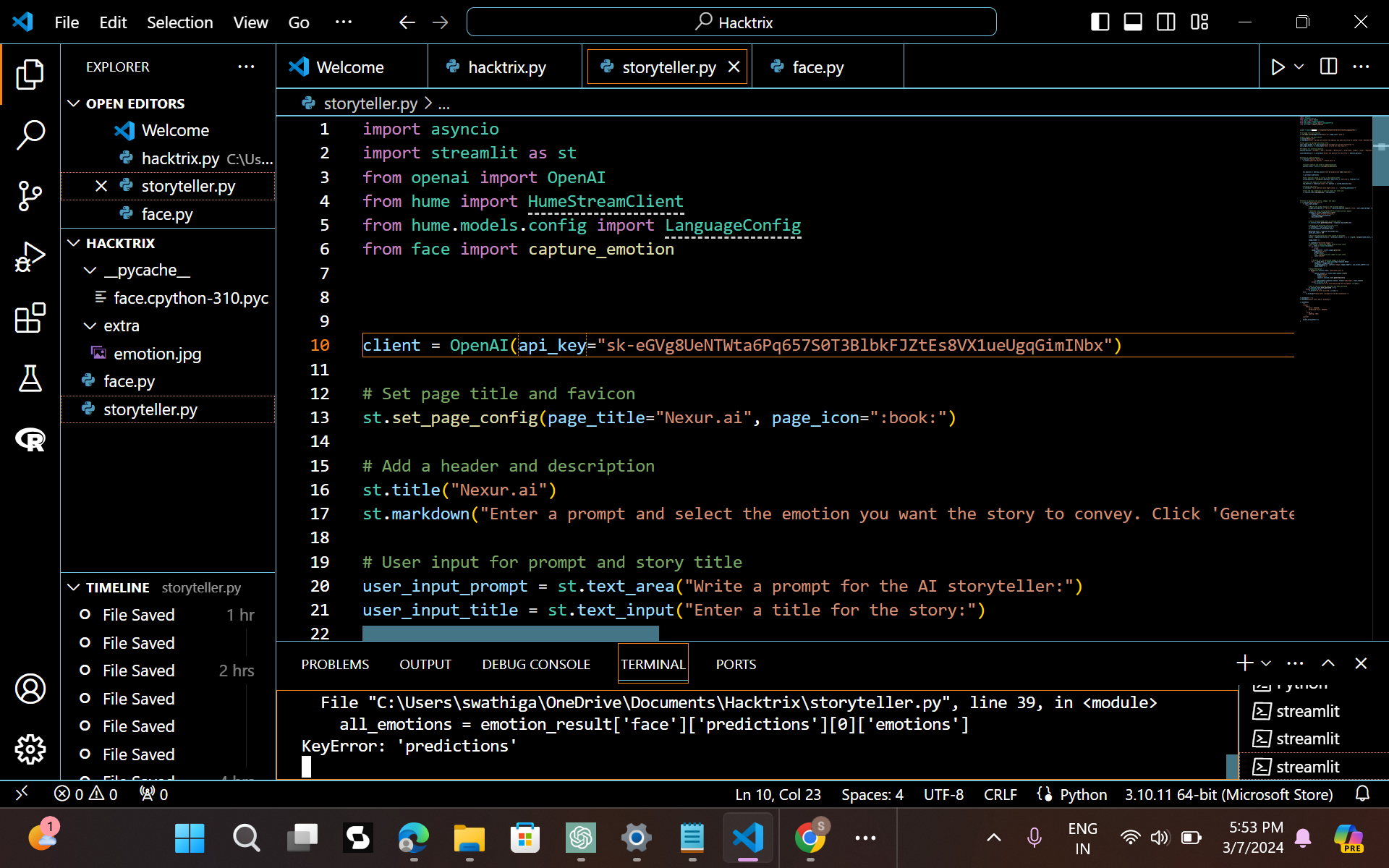Image resolution: width=1389 pixels, height=868 pixels.
Task: Open the Manage settings gear
Action: (30, 749)
